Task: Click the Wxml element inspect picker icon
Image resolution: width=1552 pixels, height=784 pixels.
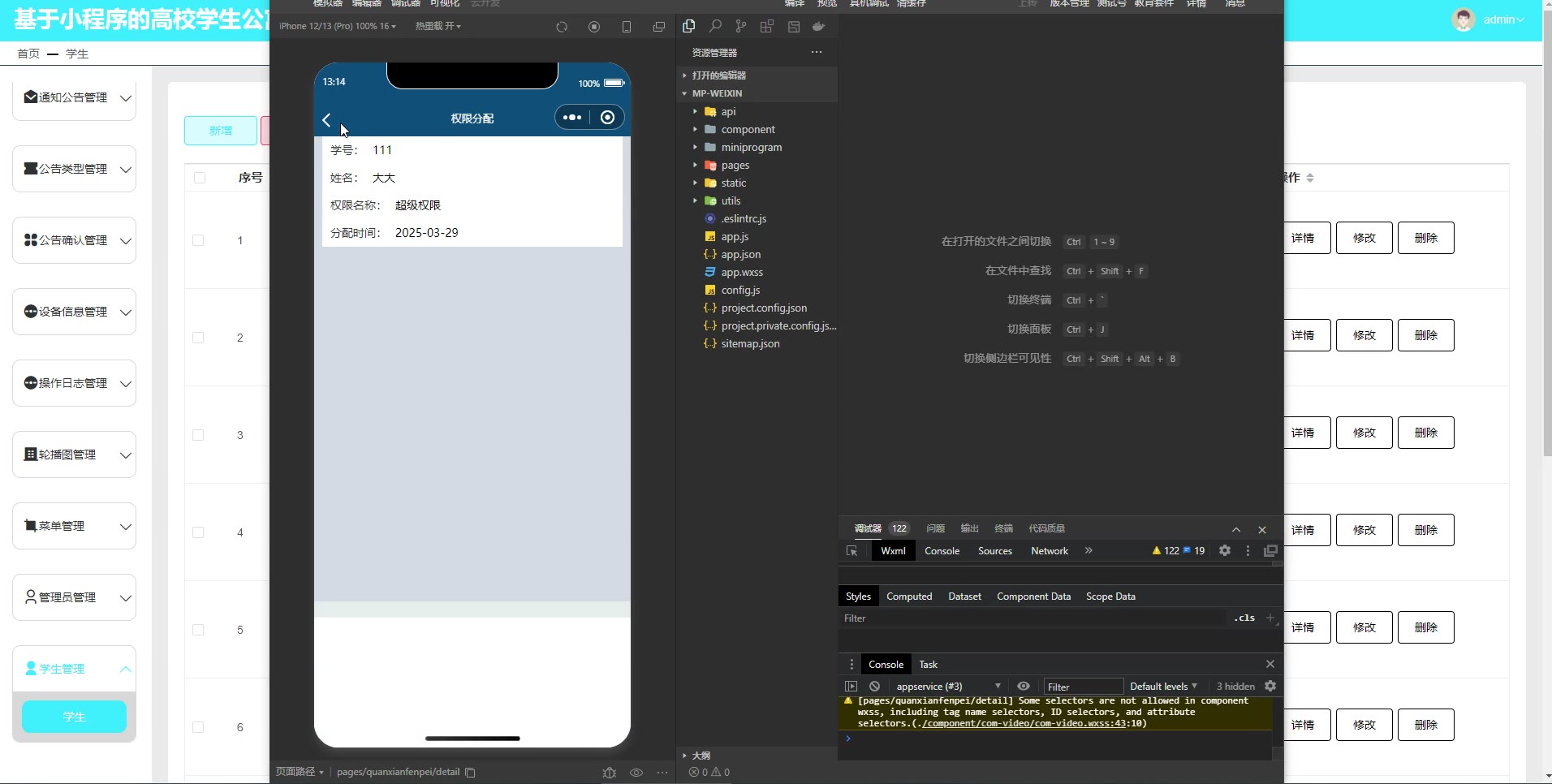Action: point(851,551)
